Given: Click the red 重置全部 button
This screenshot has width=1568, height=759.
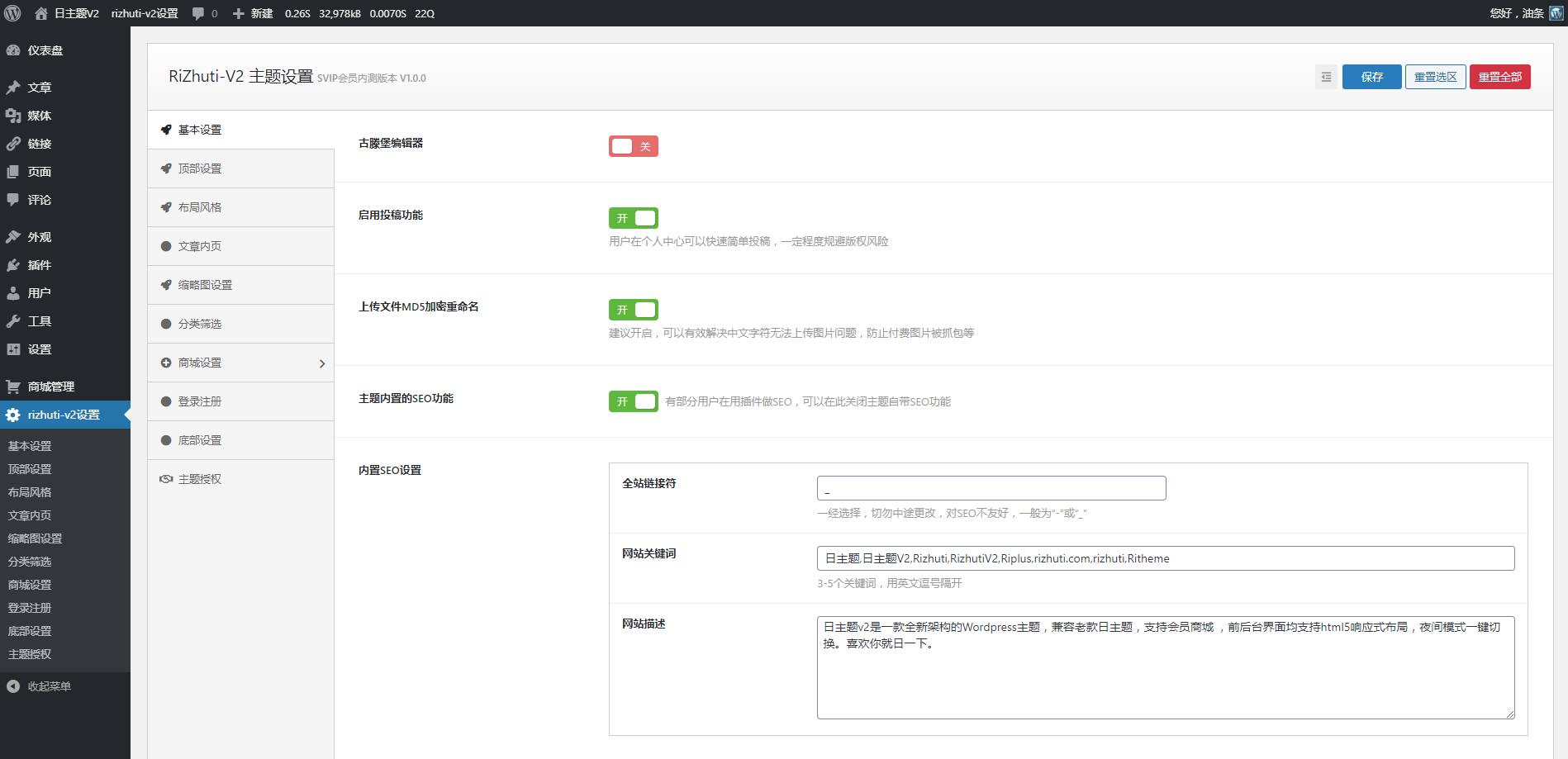Looking at the screenshot, I should point(1500,77).
